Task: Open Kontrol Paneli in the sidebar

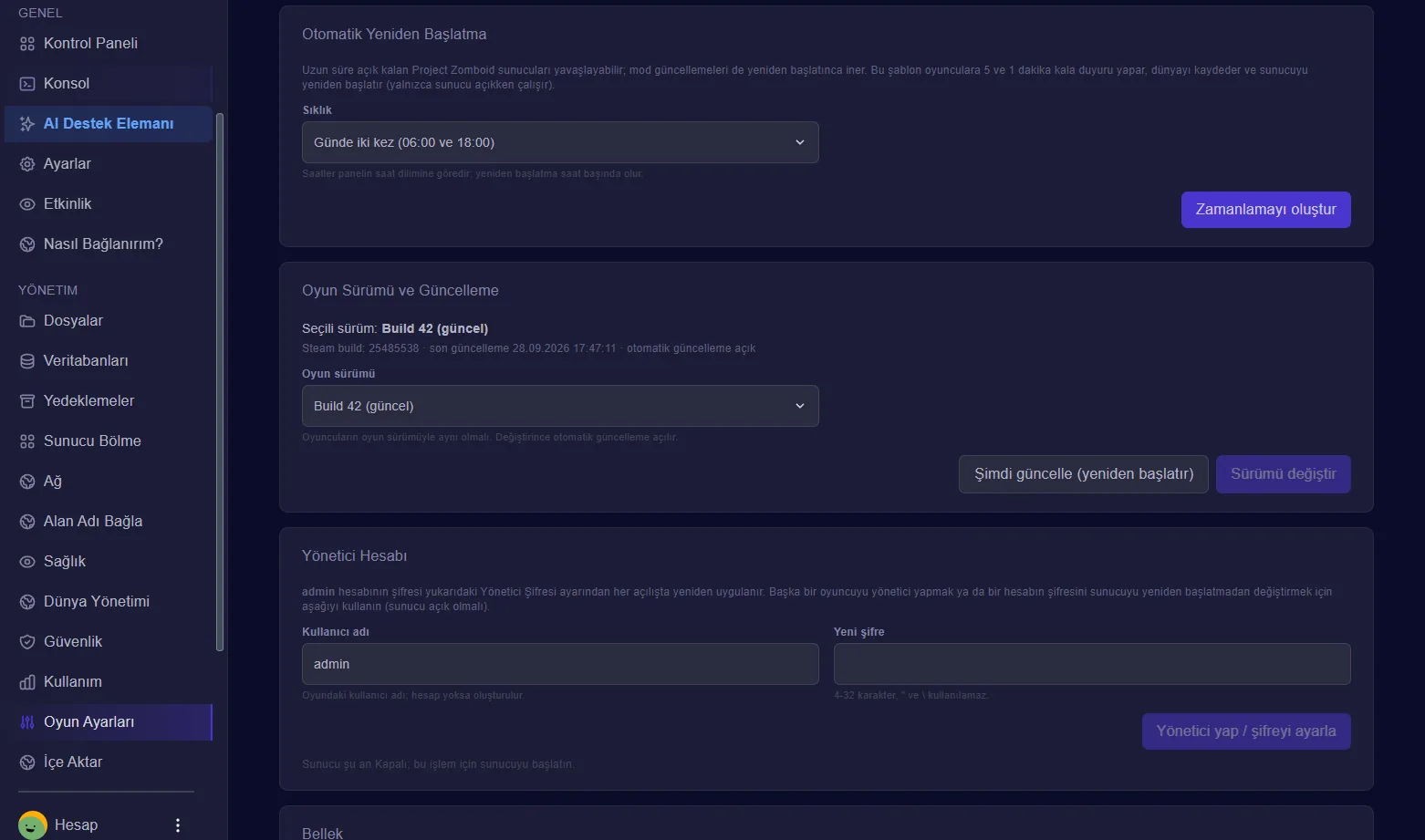Action: [109, 44]
